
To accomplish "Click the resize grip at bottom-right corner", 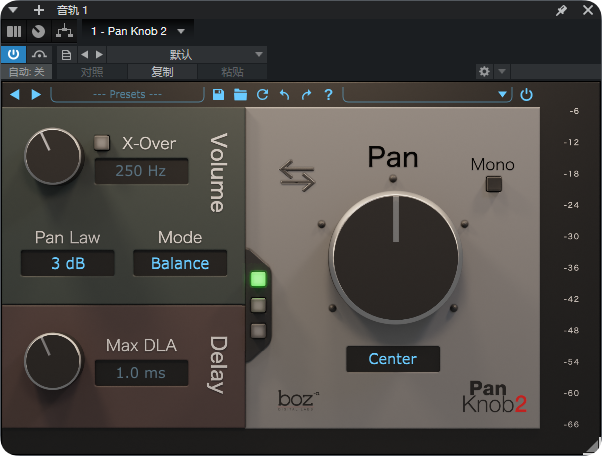I will pos(592,446).
